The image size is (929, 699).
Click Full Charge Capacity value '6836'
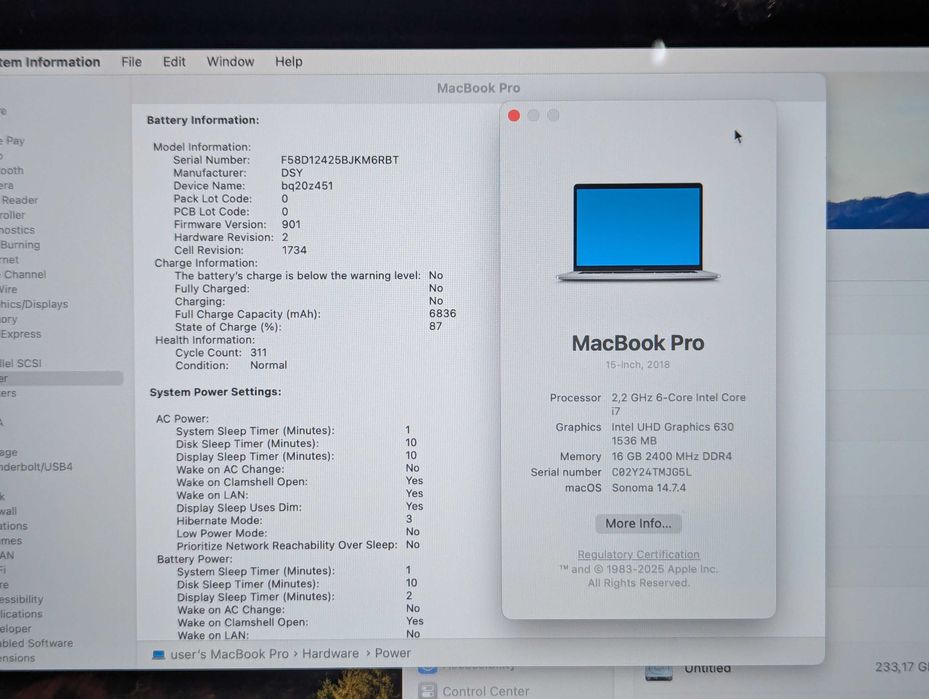coord(443,313)
